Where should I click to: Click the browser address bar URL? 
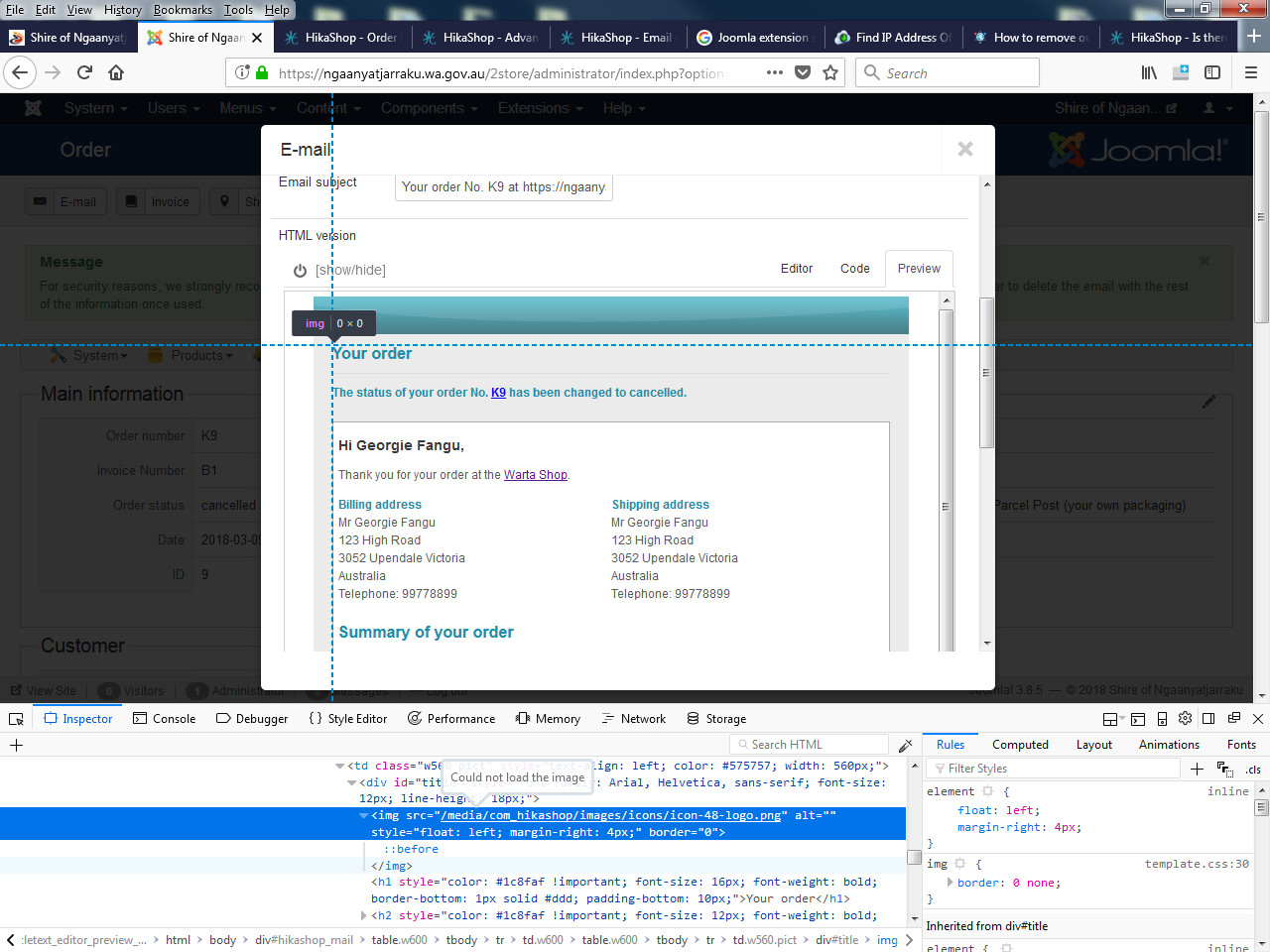tap(504, 72)
